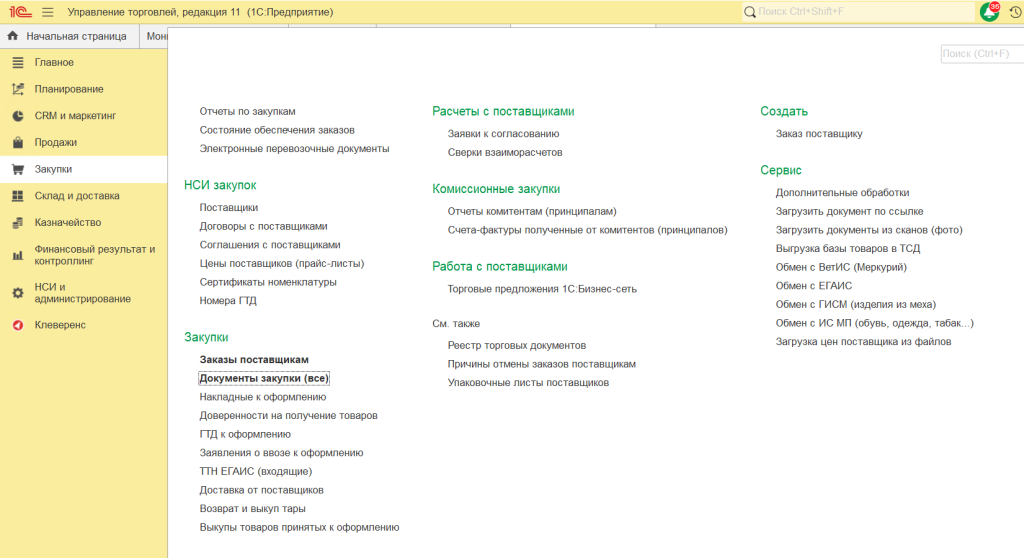The width and height of the screenshot is (1024, 558).
Task: Open Возврат и выкуп тары
Action: tap(252, 509)
